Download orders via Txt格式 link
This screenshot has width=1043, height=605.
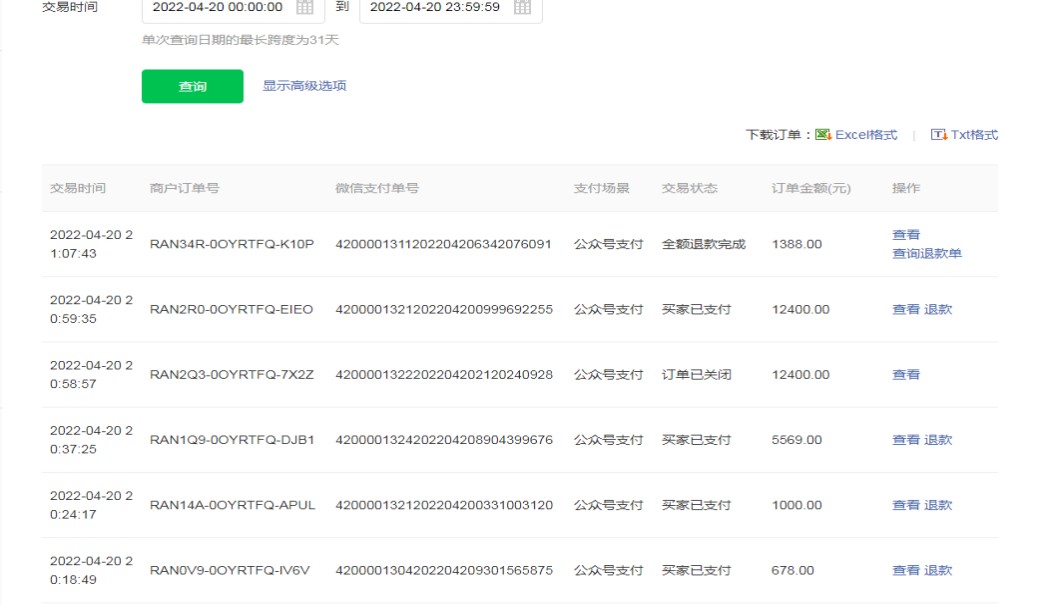[x=974, y=135]
